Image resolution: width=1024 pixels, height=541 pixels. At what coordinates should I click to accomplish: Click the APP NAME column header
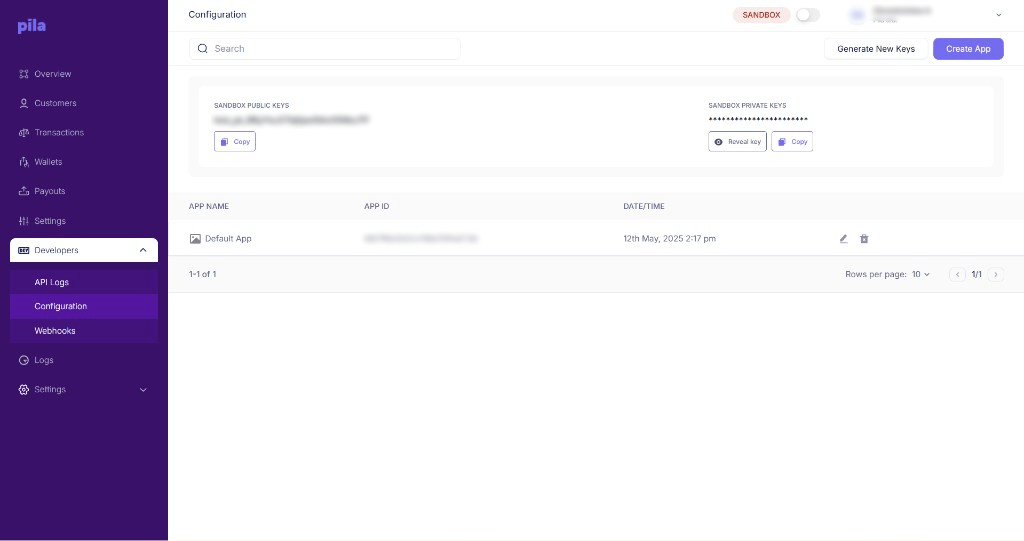point(209,206)
